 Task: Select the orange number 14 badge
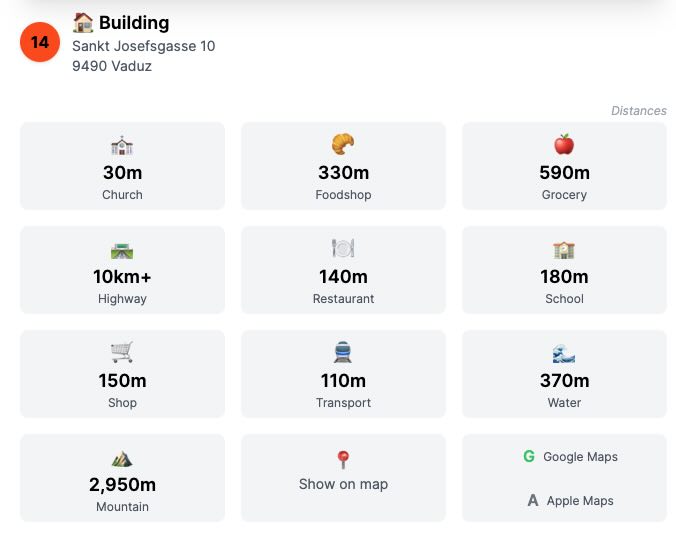(x=40, y=42)
